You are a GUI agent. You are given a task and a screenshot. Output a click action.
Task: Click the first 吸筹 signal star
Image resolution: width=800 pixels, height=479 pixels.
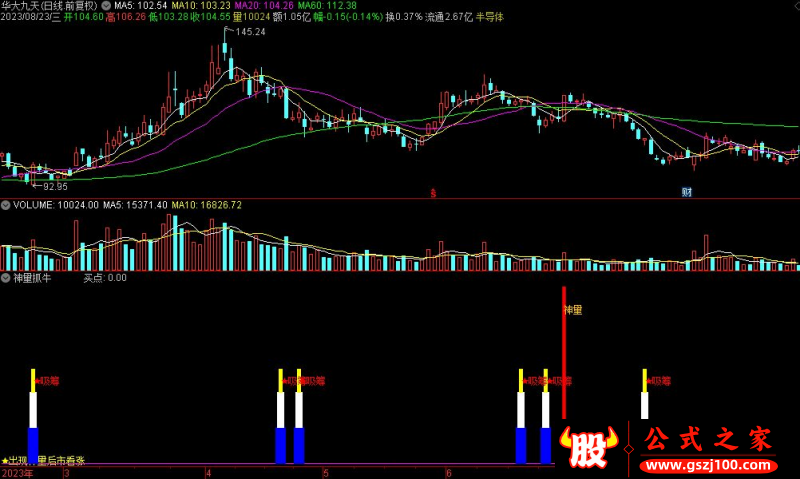tap(46, 381)
